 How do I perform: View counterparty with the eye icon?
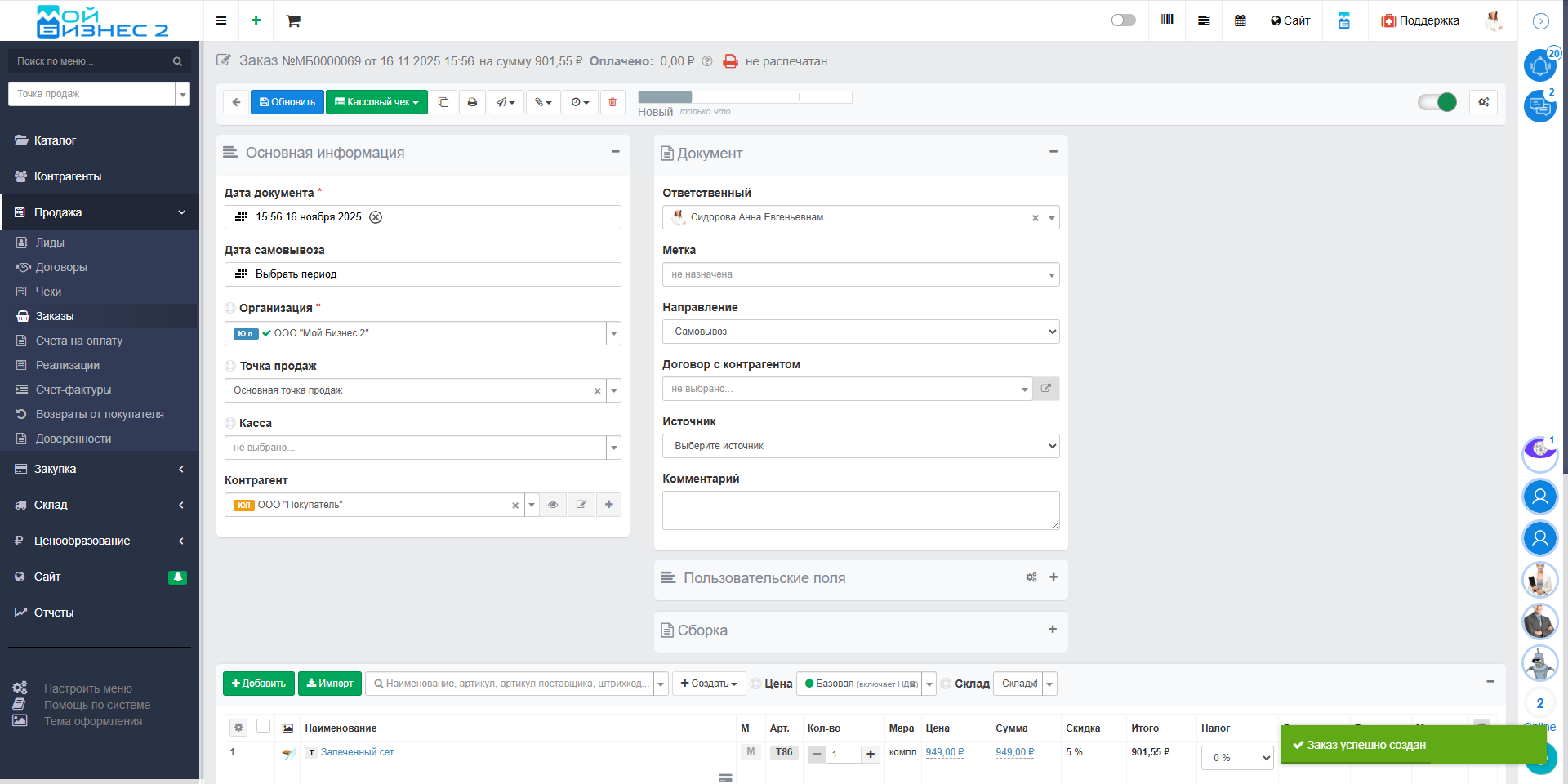point(553,505)
